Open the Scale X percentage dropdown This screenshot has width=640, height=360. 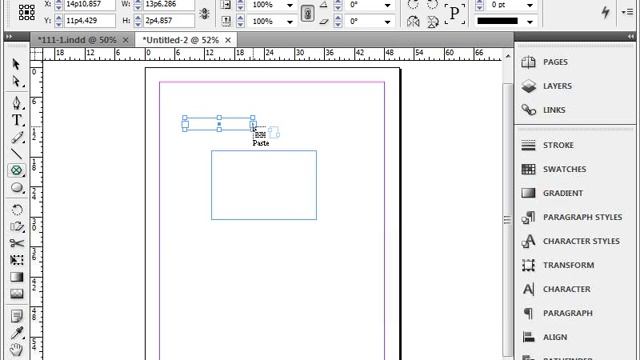(290, 5)
